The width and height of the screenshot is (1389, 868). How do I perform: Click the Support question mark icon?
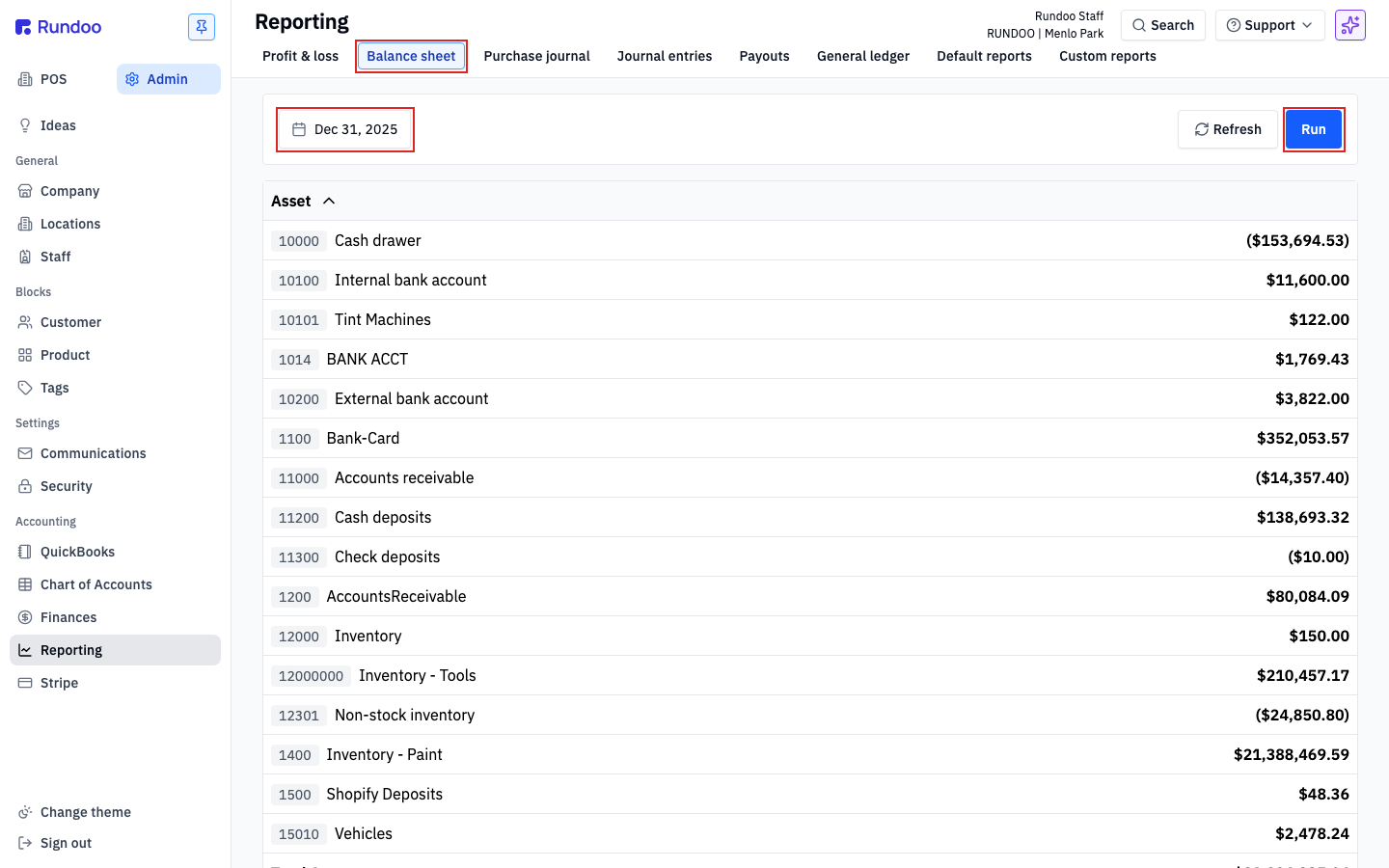tap(1234, 25)
